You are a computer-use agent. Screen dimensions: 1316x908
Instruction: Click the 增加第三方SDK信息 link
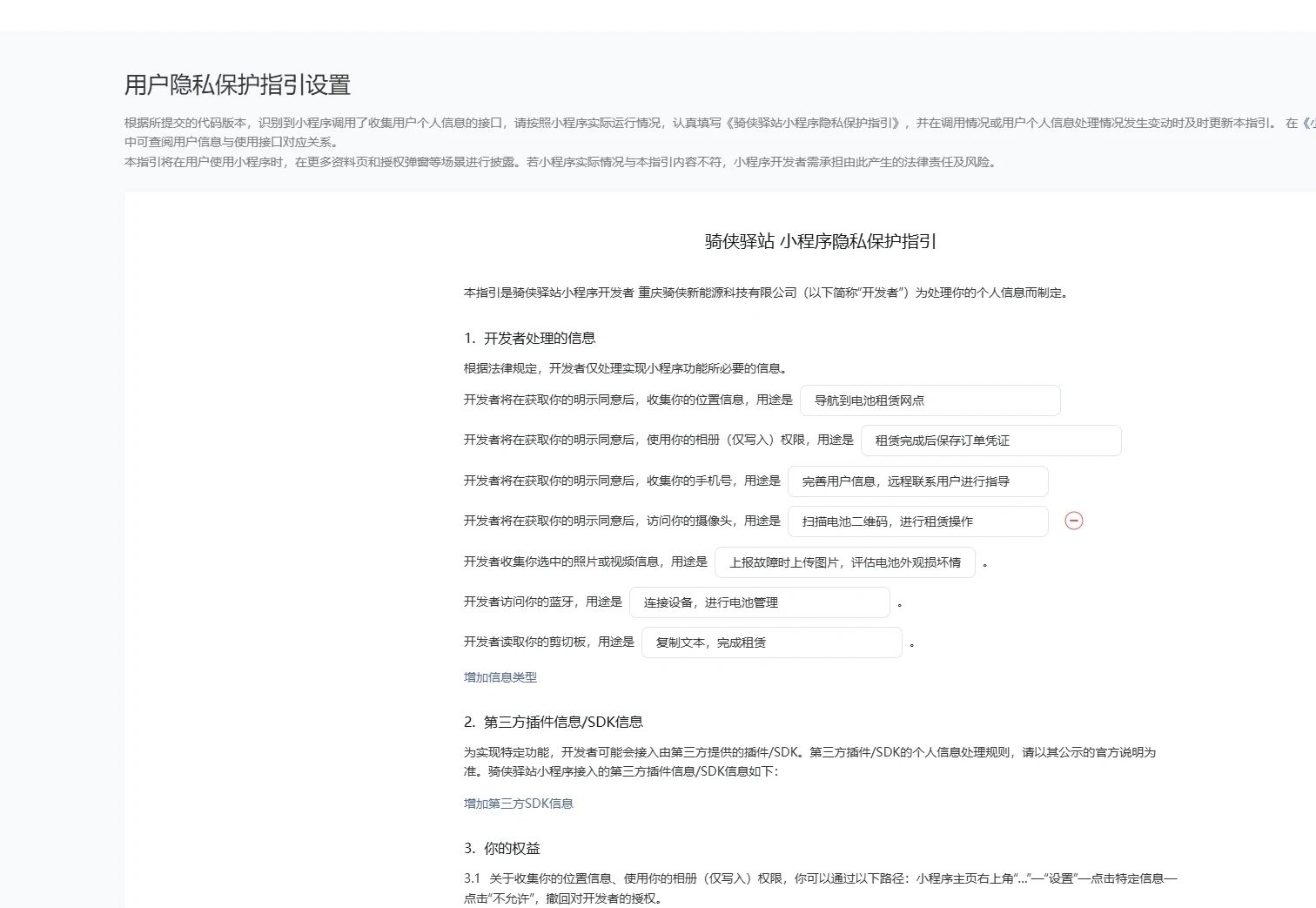(x=519, y=804)
